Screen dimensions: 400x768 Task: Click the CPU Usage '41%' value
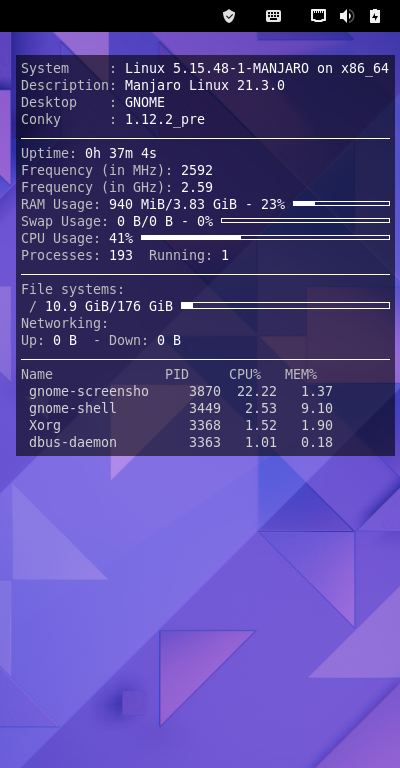click(x=121, y=239)
